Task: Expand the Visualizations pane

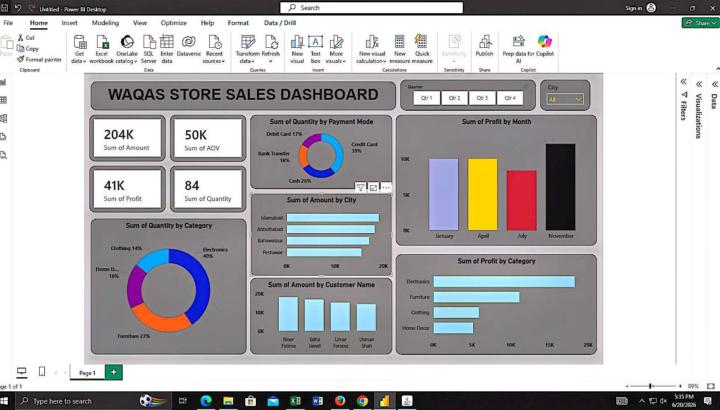Action: [x=699, y=84]
